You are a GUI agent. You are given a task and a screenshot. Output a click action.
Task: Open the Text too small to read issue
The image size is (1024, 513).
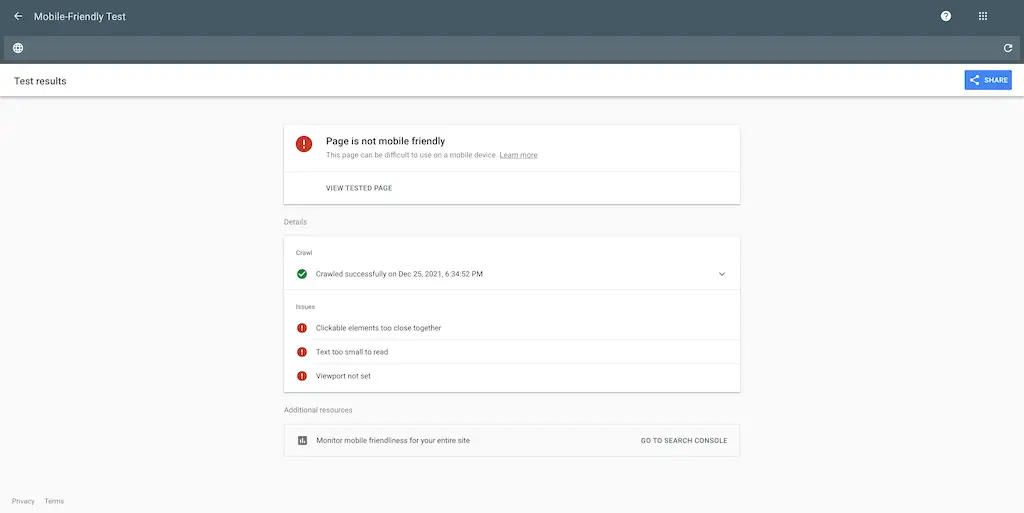(352, 352)
